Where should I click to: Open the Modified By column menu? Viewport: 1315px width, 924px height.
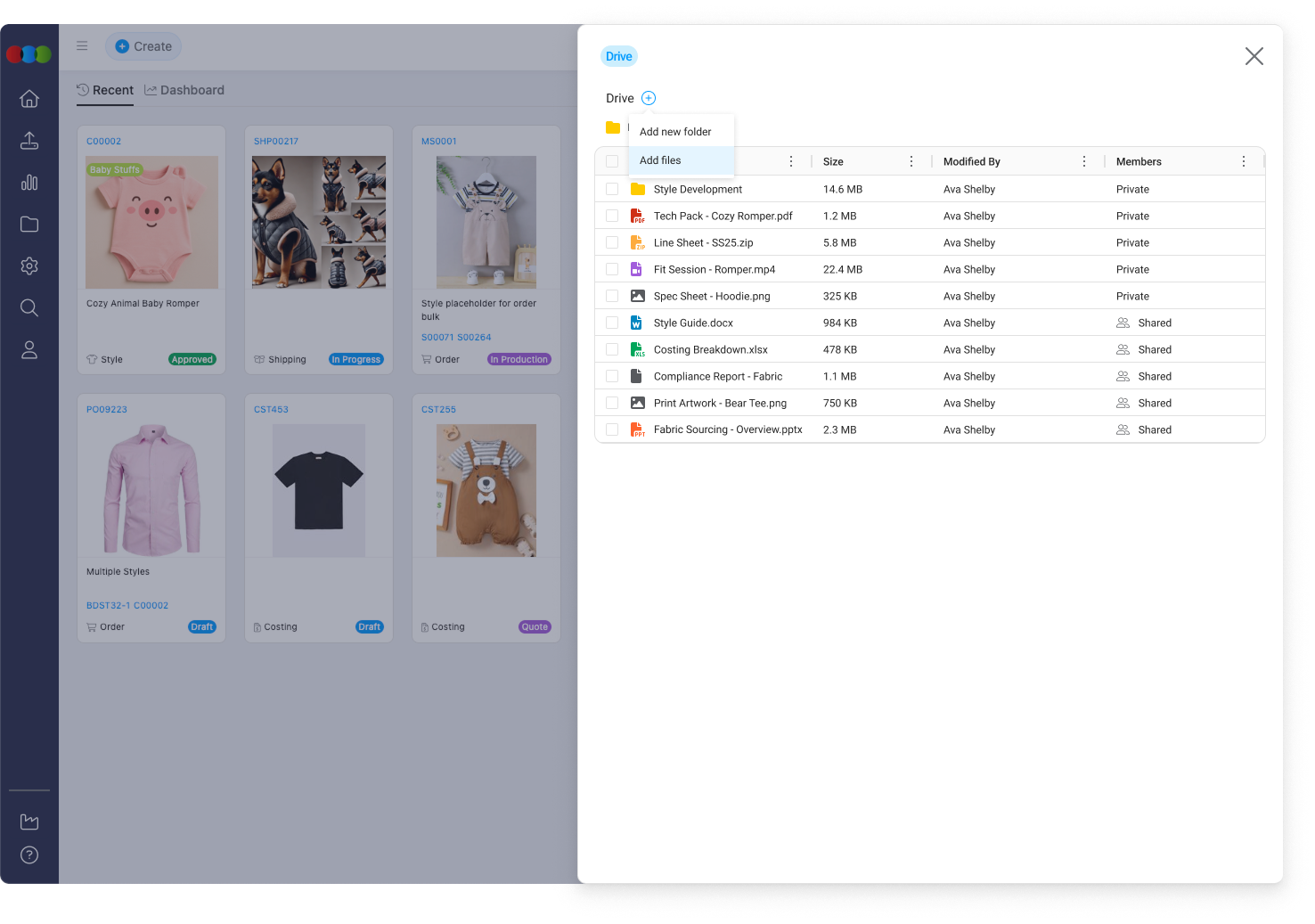[1084, 161]
